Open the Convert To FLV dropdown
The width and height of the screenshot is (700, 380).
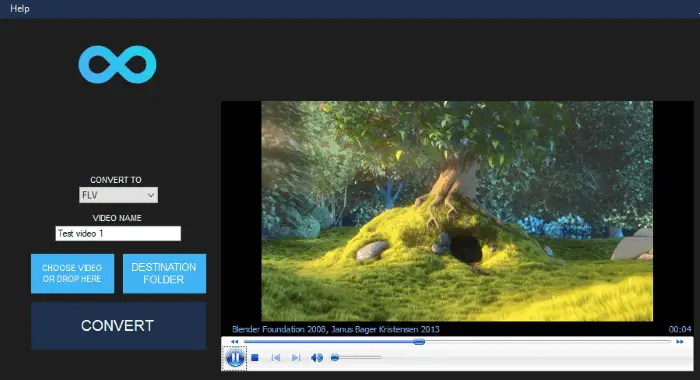click(118, 195)
